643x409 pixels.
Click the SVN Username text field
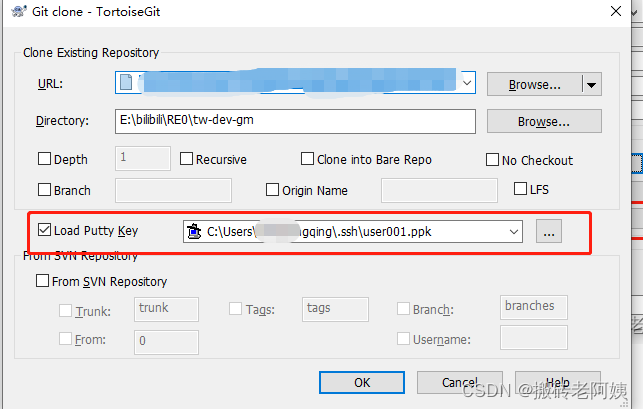click(x=534, y=338)
